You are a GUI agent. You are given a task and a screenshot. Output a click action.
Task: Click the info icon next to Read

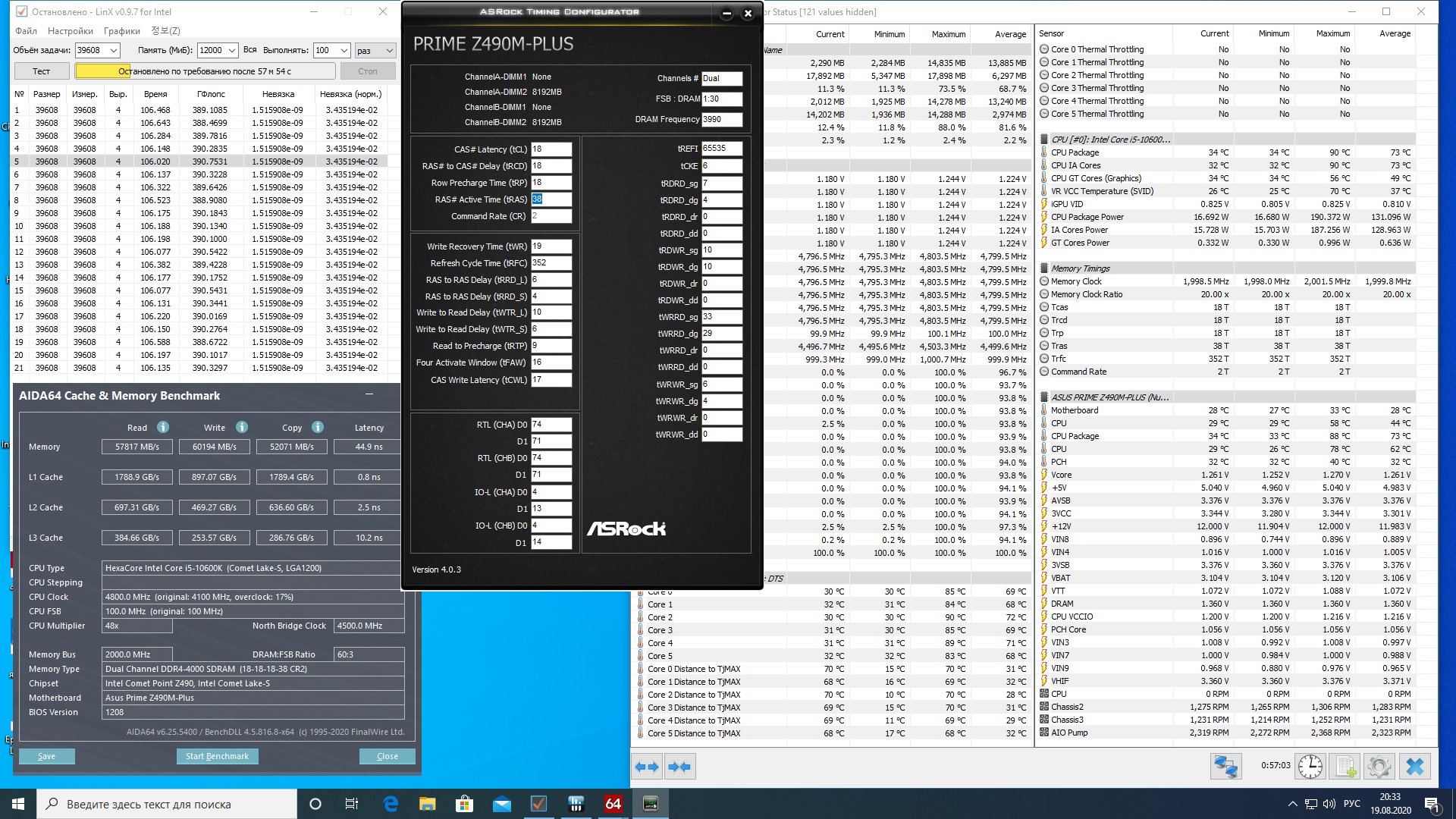point(163,427)
